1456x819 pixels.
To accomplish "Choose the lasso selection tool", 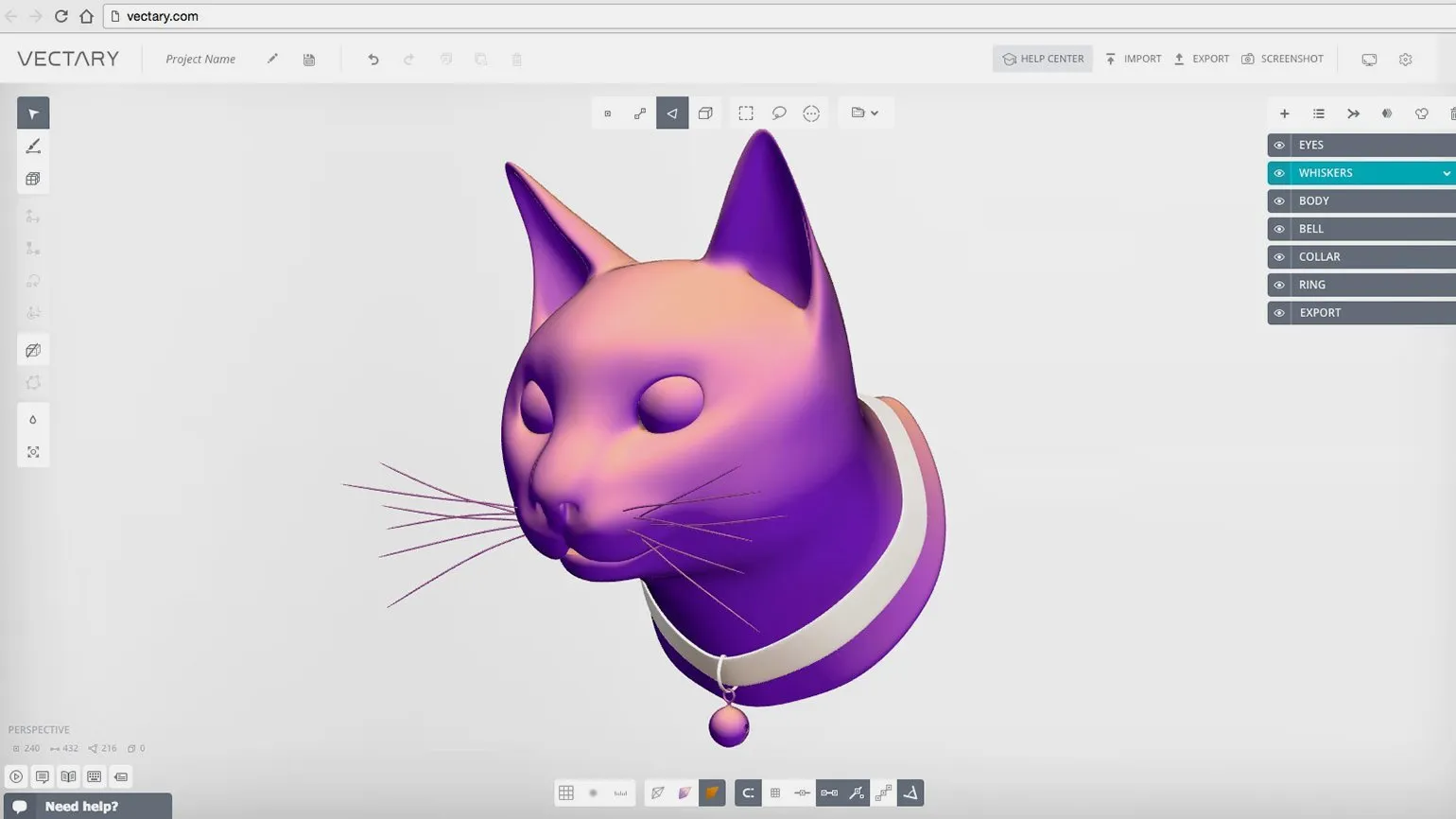I will (x=779, y=113).
